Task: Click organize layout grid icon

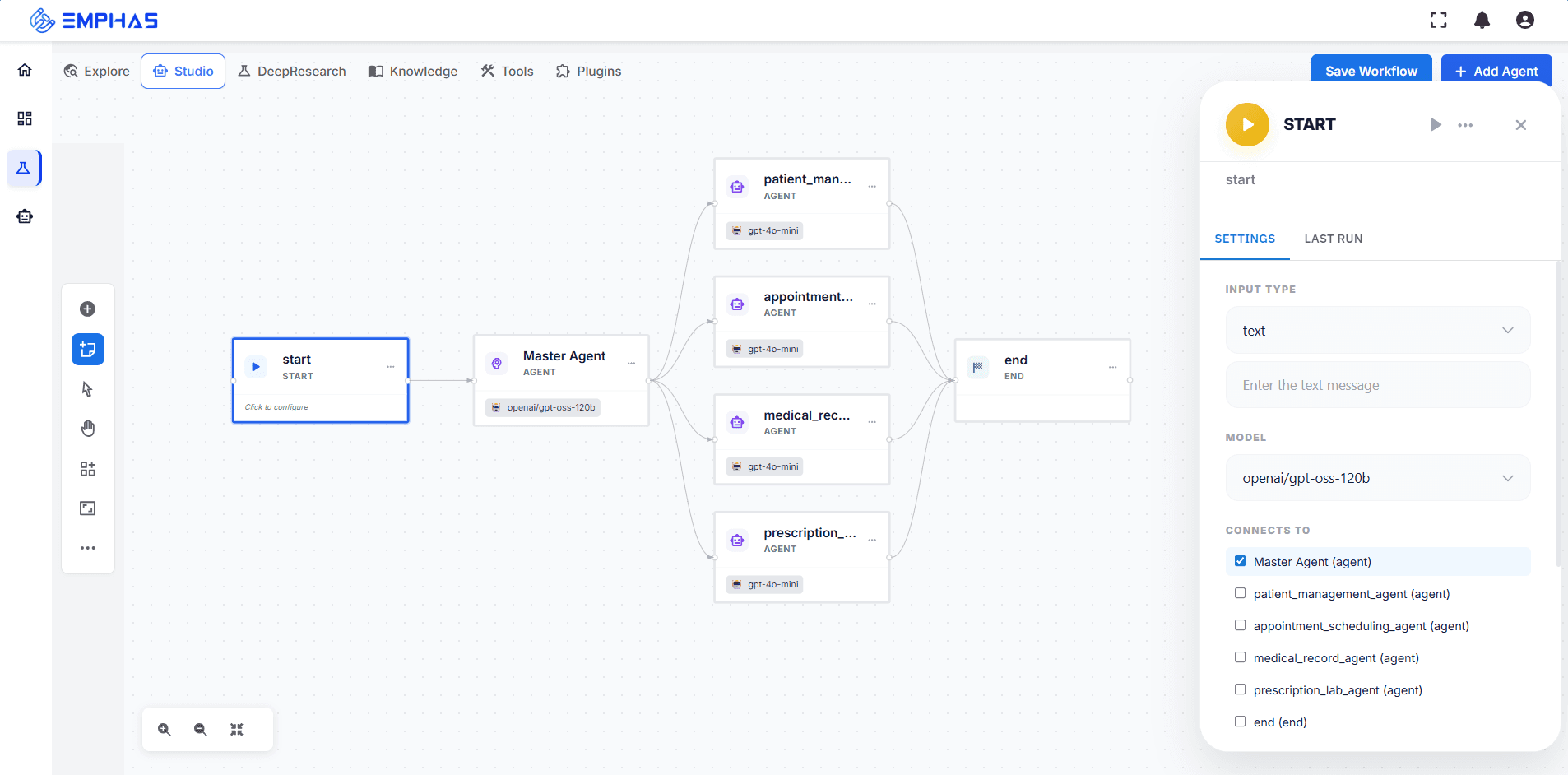Action: (87, 469)
